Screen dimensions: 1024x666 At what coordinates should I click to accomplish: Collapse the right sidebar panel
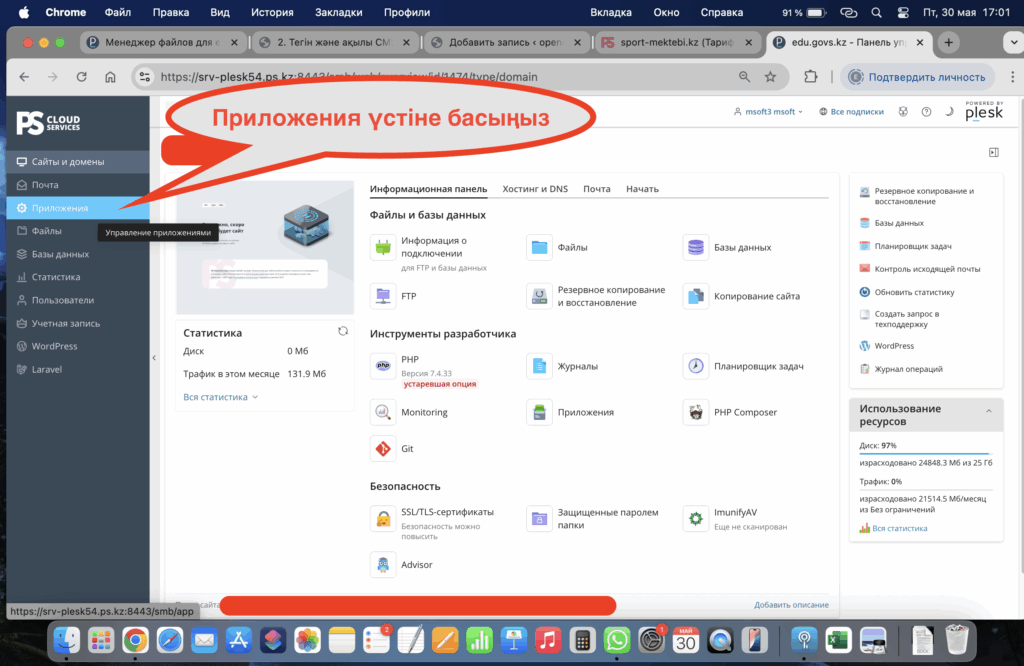[x=993, y=152]
